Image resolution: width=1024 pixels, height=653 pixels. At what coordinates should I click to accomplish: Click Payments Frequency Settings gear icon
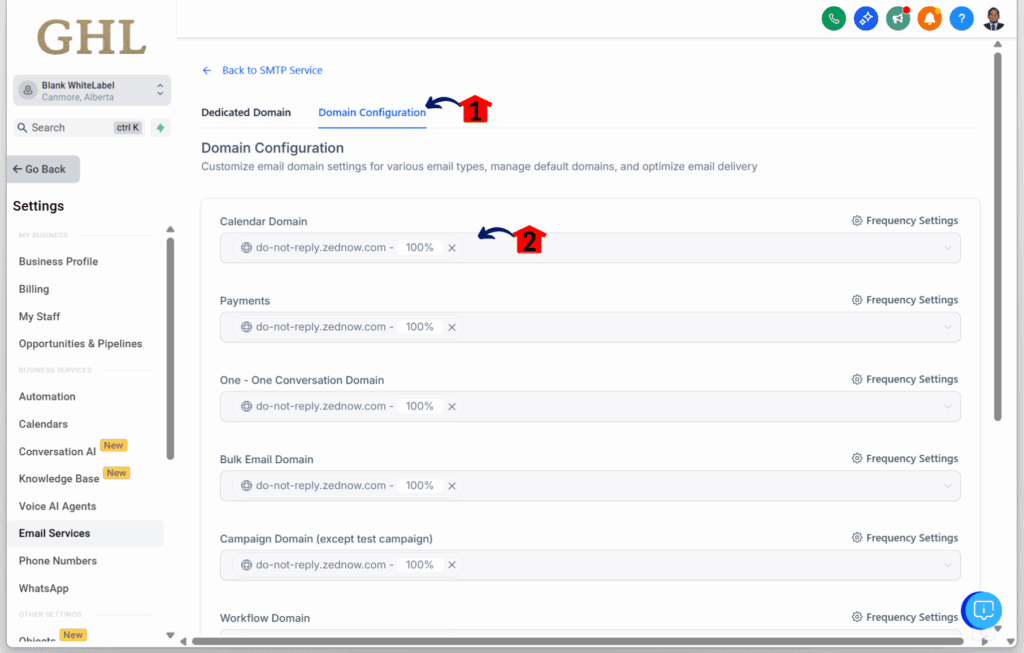(857, 300)
